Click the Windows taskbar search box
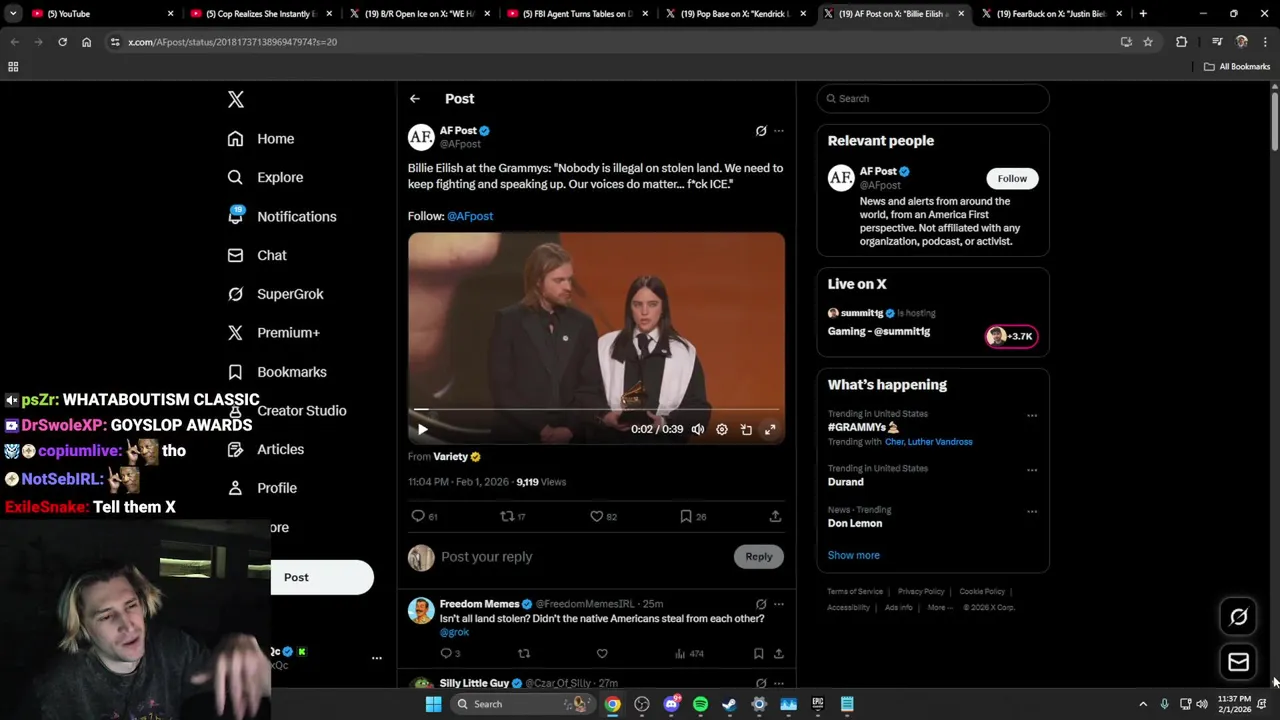1280x720 pixels. (523, 704)
